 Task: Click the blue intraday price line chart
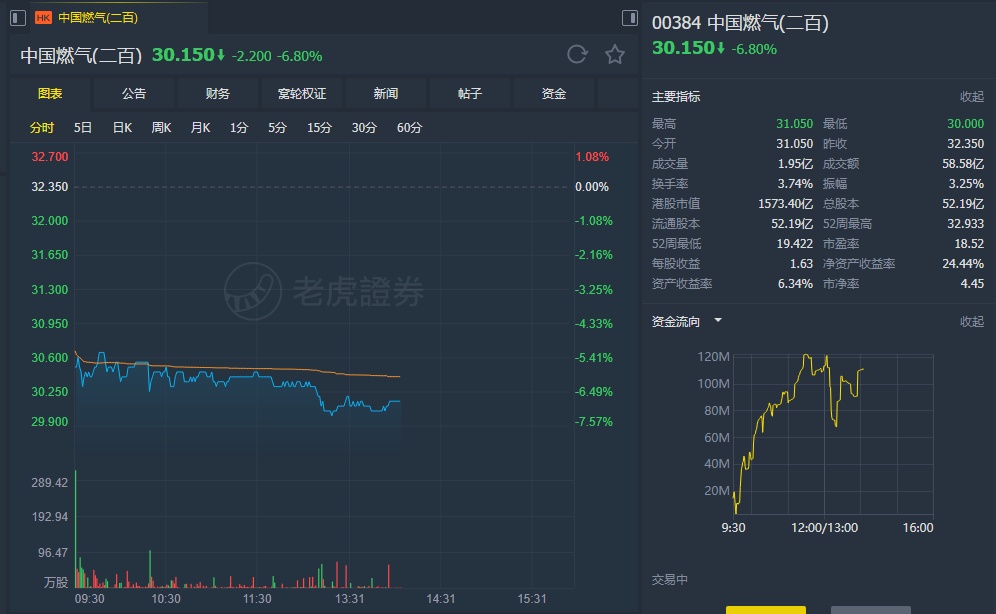coord(238,383)
